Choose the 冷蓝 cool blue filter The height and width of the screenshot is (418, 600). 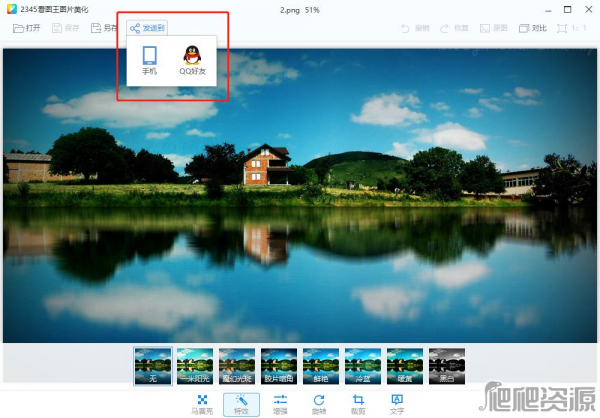pos(362,365)
